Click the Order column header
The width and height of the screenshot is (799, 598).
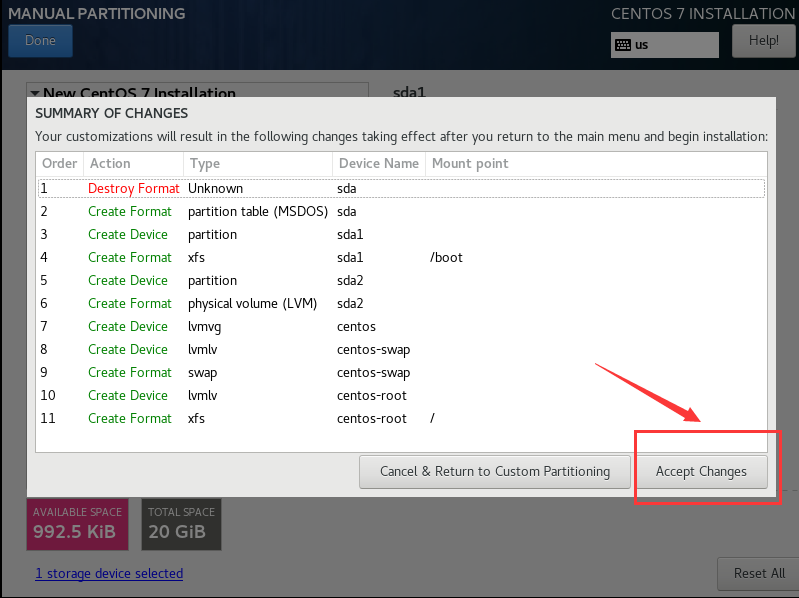(x=60, y=164)
